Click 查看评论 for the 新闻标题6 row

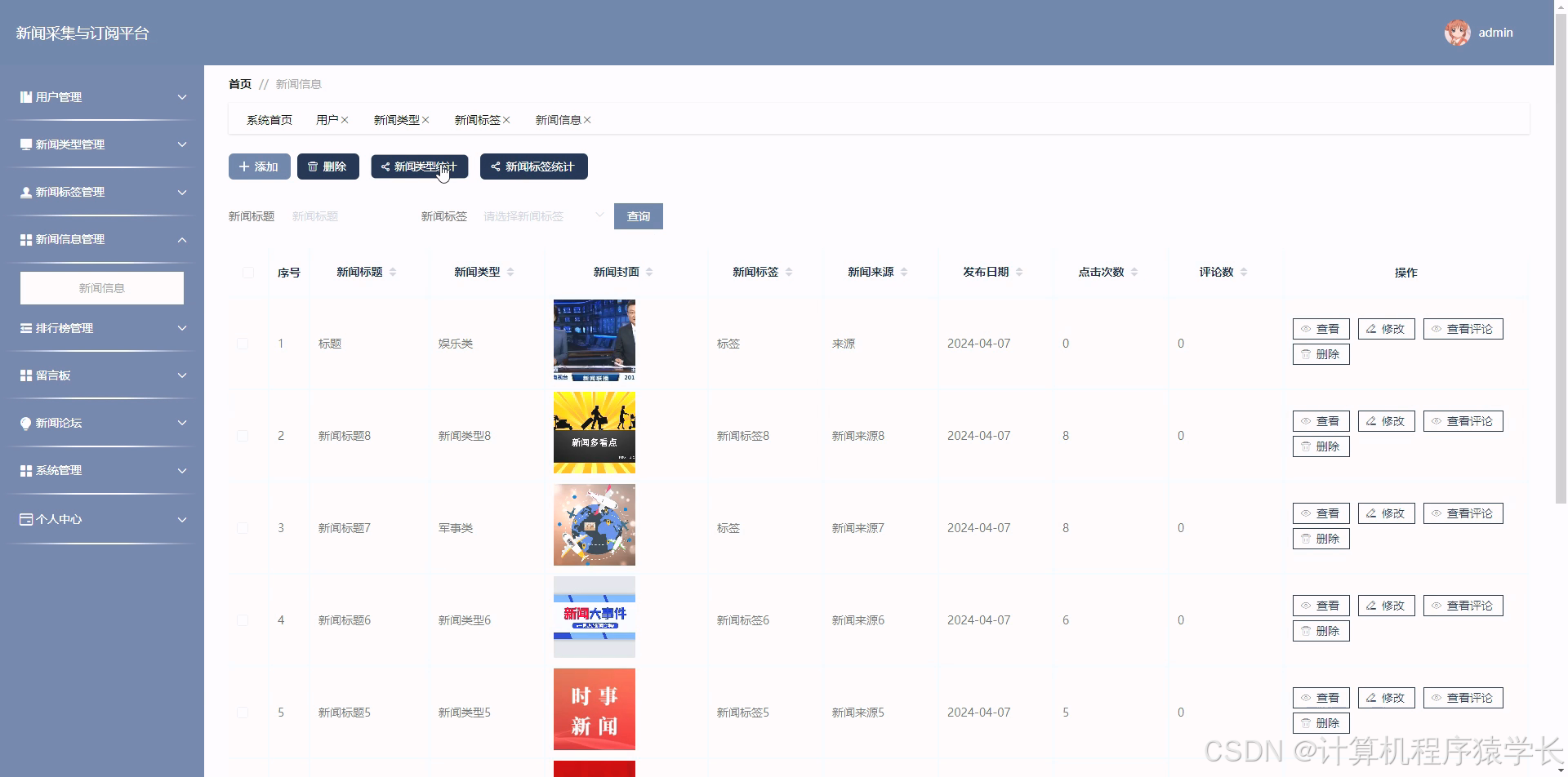[x=1463, y=606]
